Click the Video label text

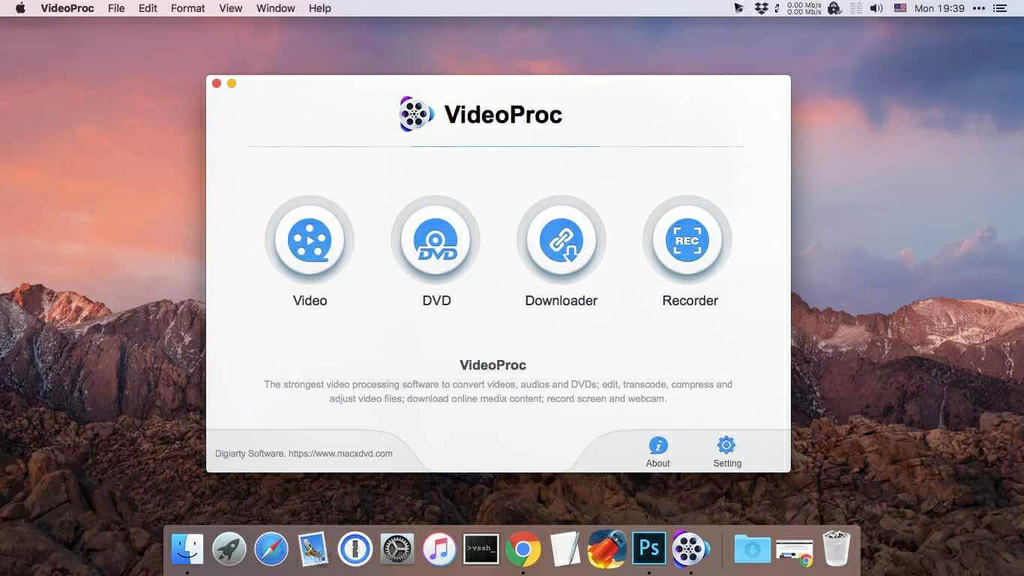[x=310, y=300]
